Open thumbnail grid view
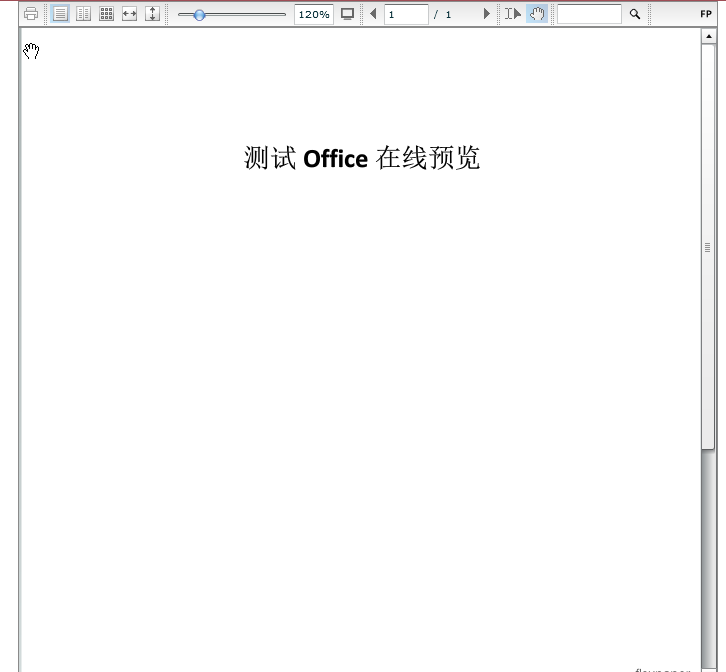Viewport: 726px width, 672px height. [x=106, y=14]
